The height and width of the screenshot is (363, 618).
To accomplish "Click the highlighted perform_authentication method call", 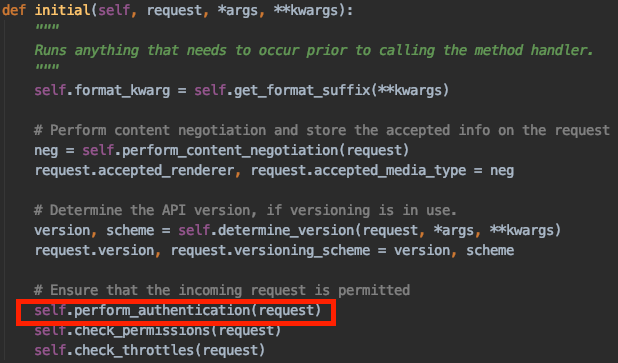I will [178, 311].
